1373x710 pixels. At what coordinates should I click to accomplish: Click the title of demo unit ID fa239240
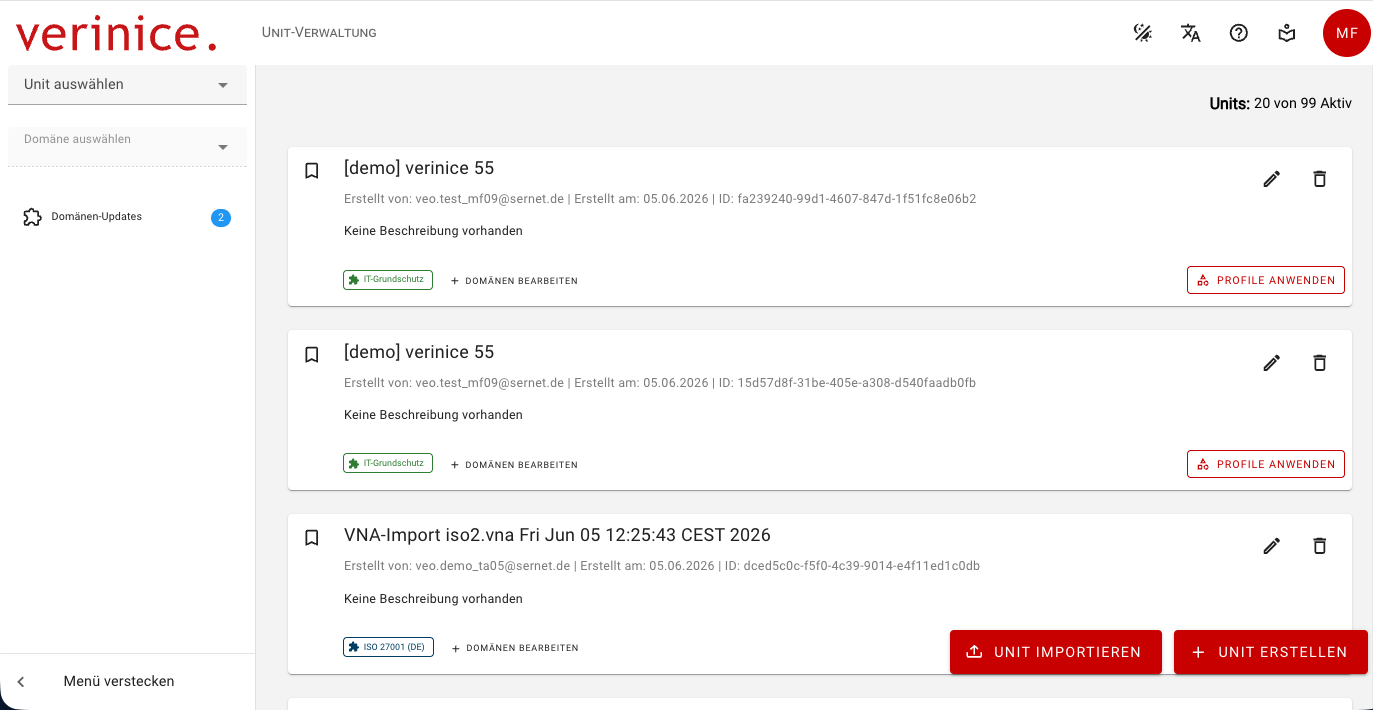tap(419, 168)
